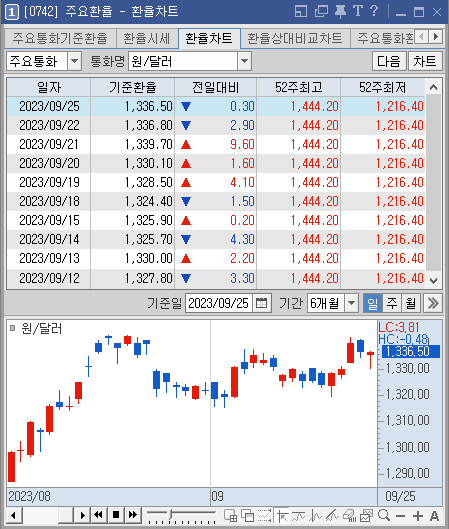Screen dimensions: 449x529
Task: Switch to 주요통화기준환율 tab
Action: point(60,38)
